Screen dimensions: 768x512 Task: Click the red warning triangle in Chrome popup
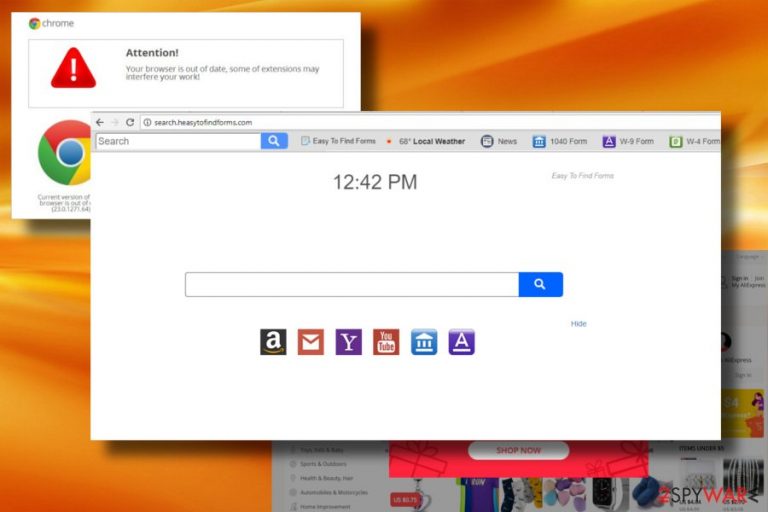point(73,68)
